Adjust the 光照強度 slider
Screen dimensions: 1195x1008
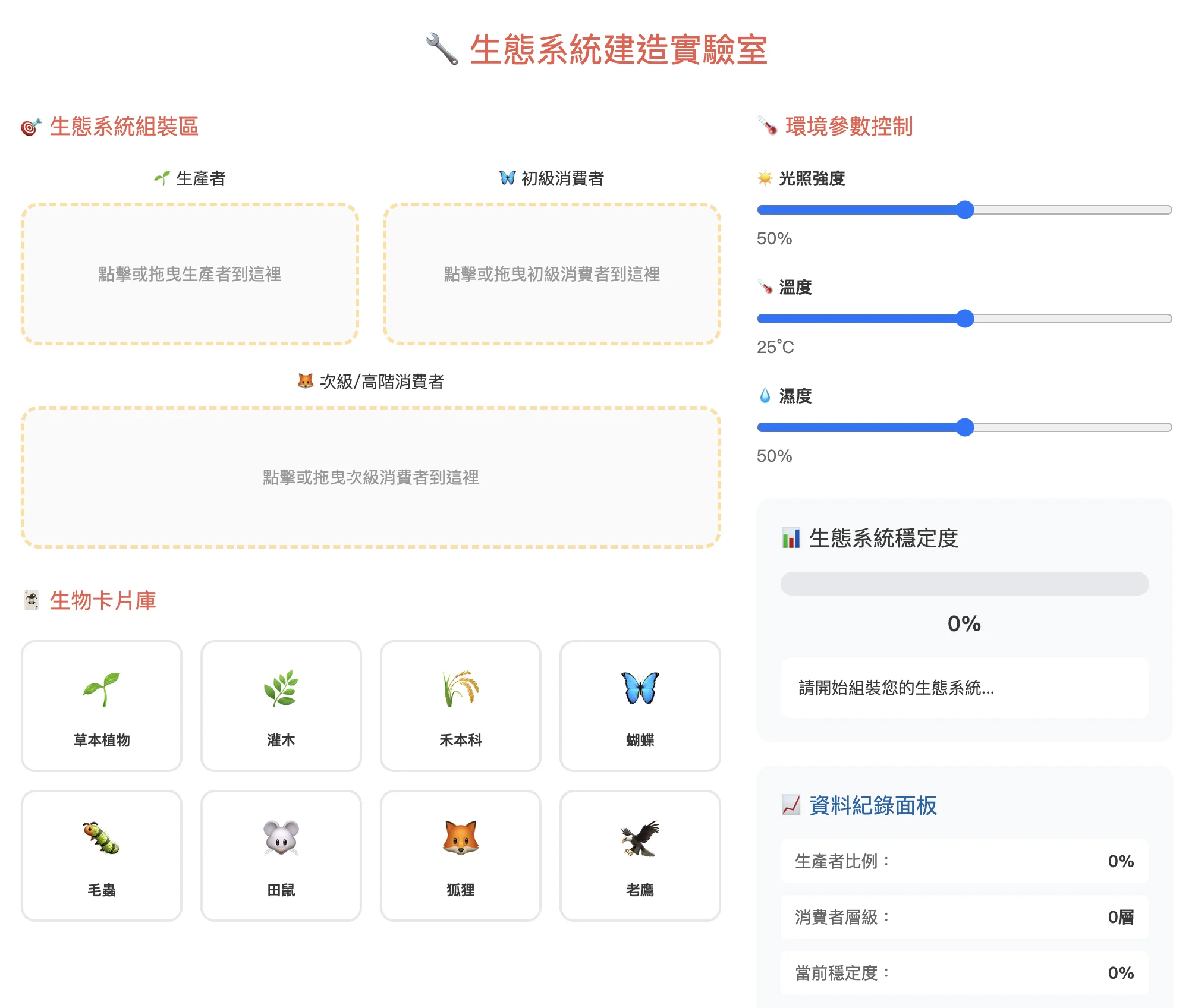[965, 210]
